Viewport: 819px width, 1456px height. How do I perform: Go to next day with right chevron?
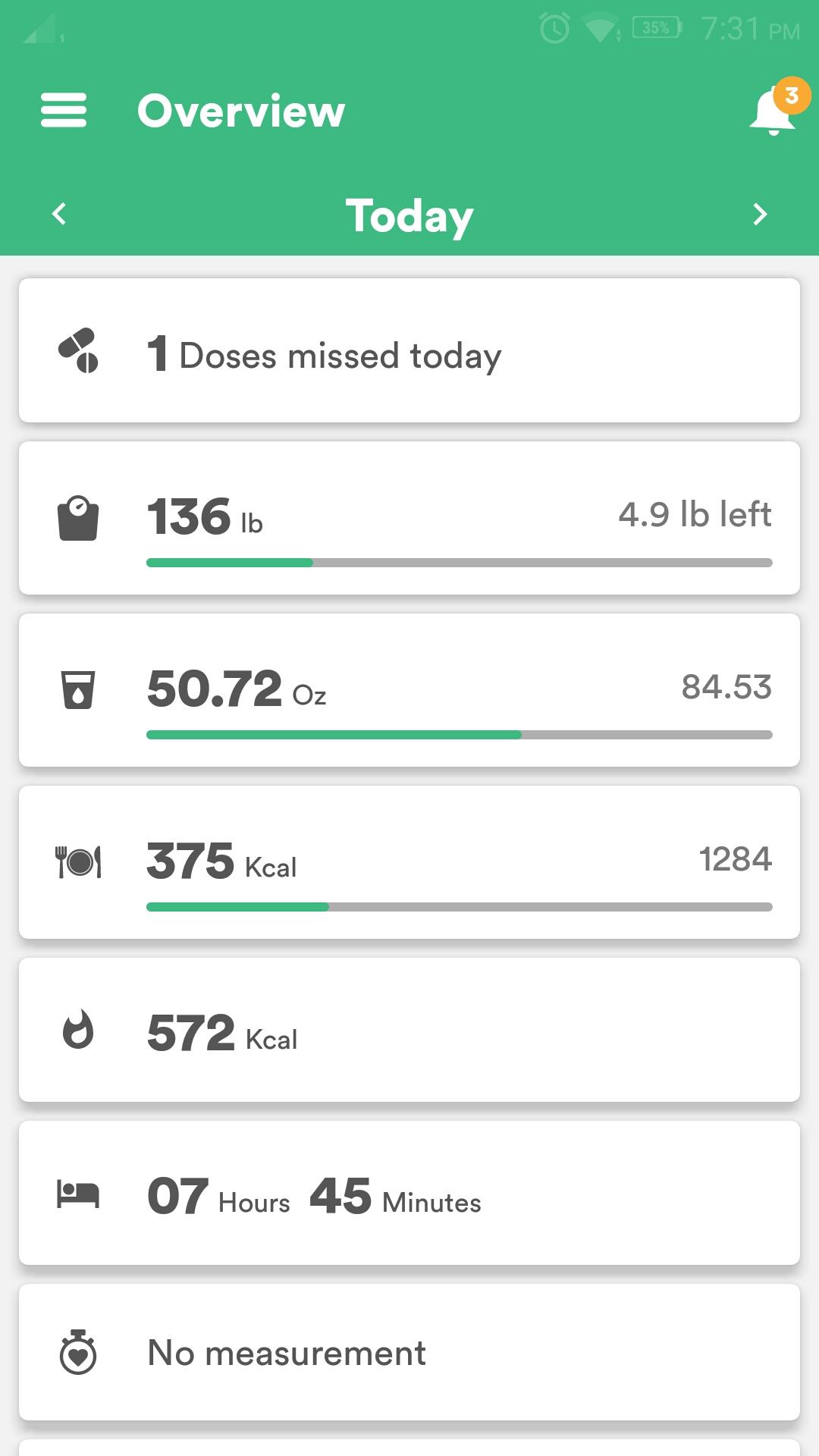coord(760,214)
